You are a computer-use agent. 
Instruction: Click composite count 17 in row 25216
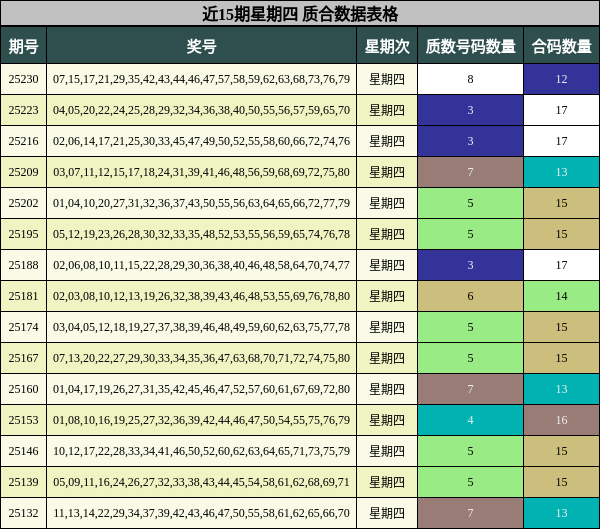561,141
